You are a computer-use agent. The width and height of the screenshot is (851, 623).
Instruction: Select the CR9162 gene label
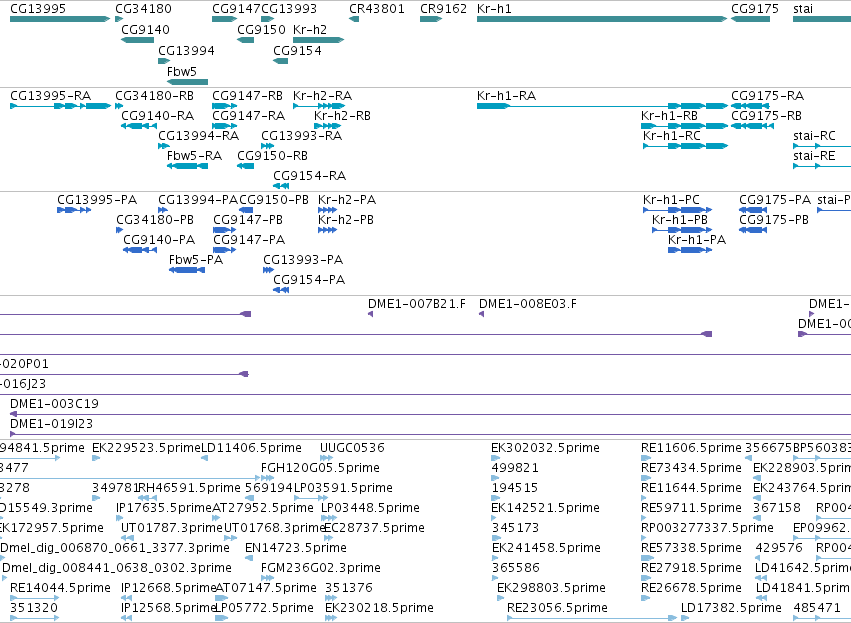[443, 9]
